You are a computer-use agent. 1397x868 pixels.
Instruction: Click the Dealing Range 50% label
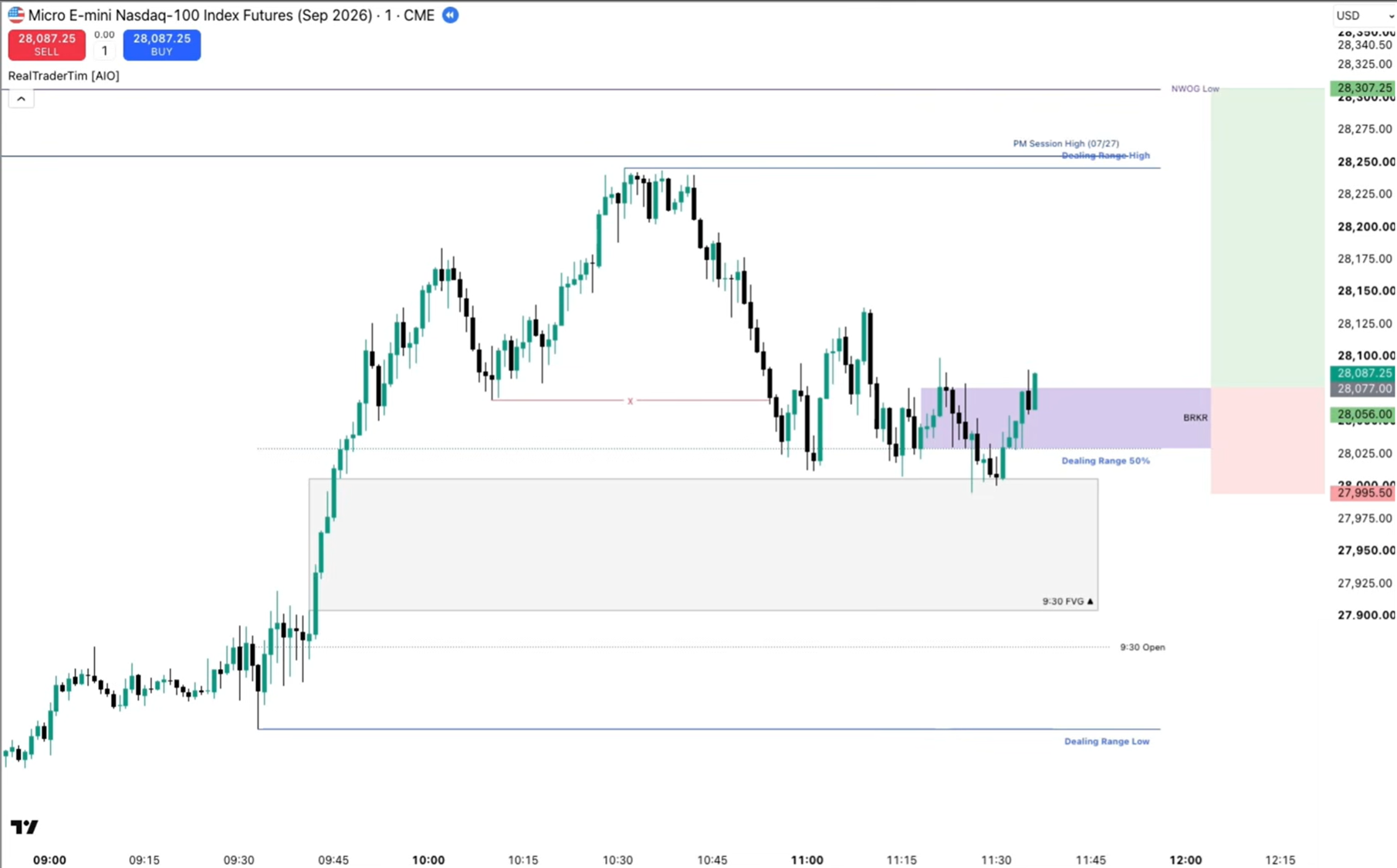[1105, 461]
